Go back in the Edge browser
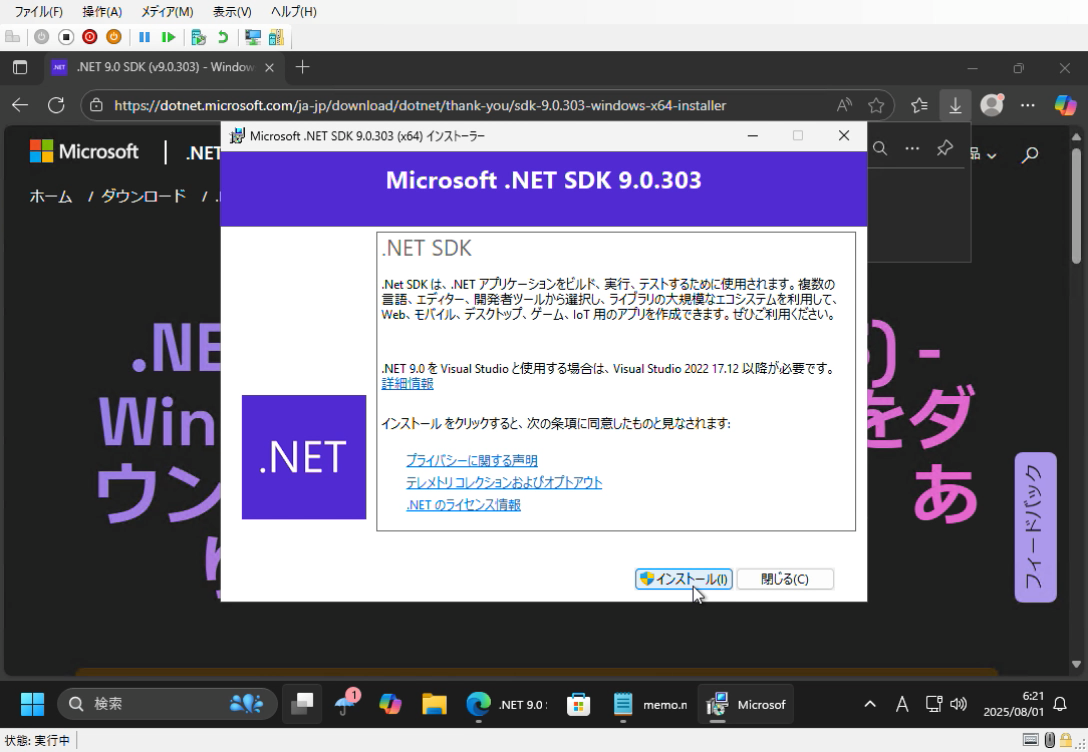Screen dimensions: 1088x752 (20, 105)
